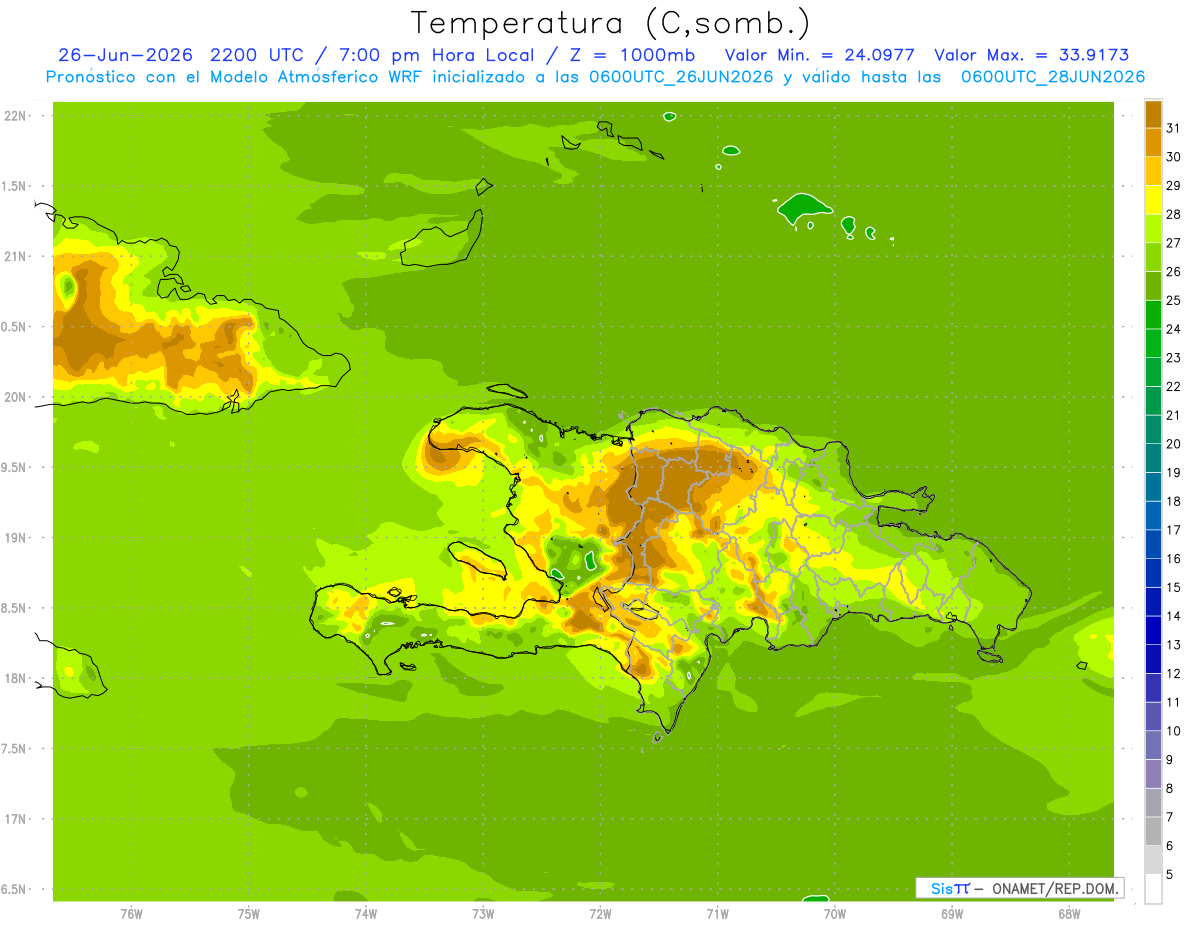Viewport: 1200px width, 927px height.
Task: Click the '72W' longitude axis label
Action: point(600,913)
